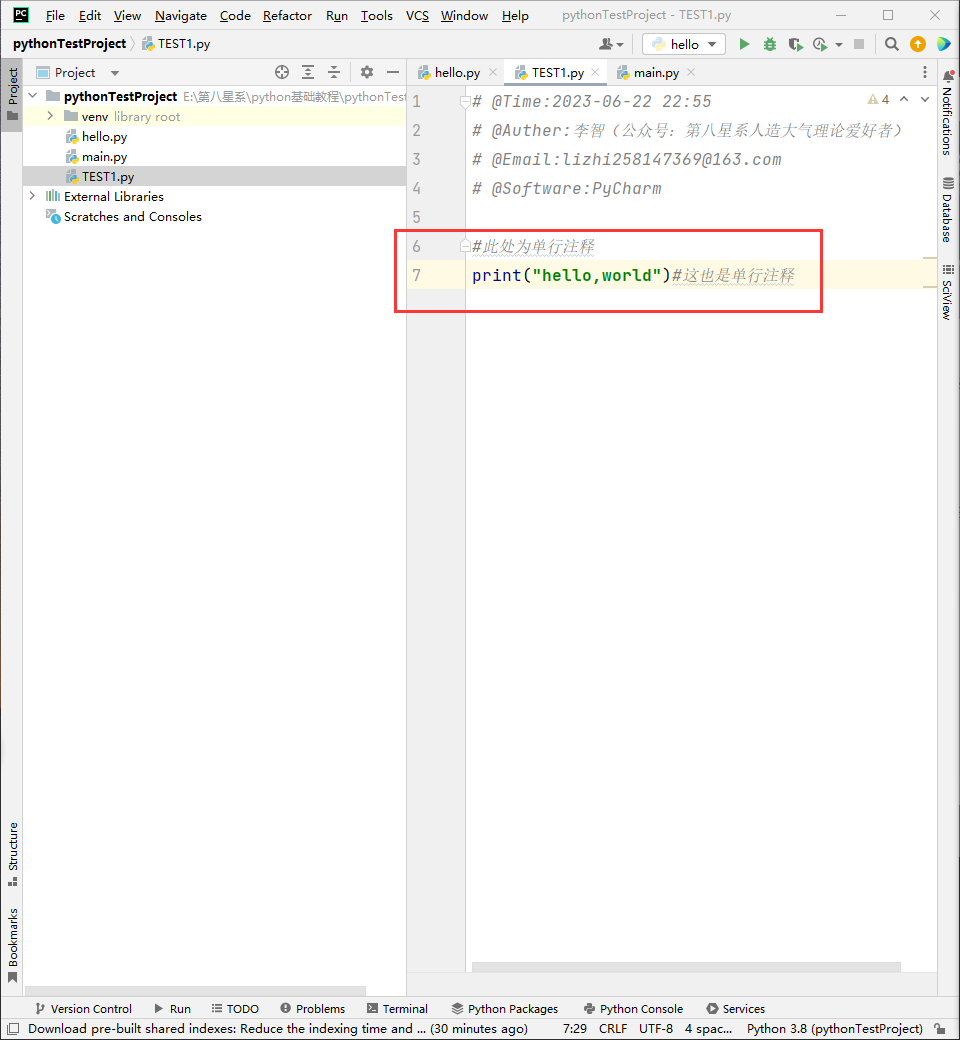Expand the venv folder
The image size is (960, 1040).
point(50,116)
